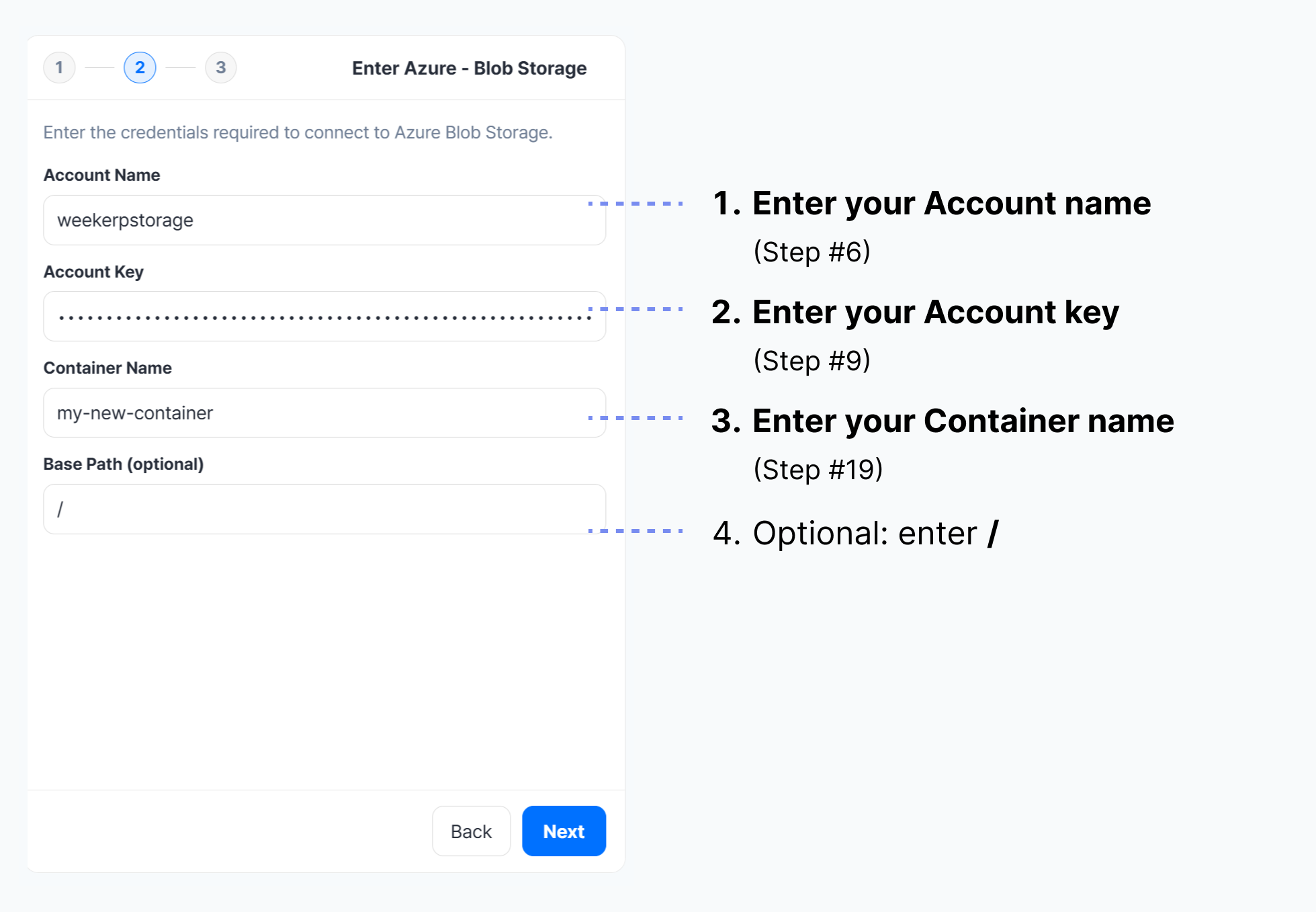Click the 'Enter Azure - Blob Storage' heading
Screen dimensions: 1316x912
(469, 69)
